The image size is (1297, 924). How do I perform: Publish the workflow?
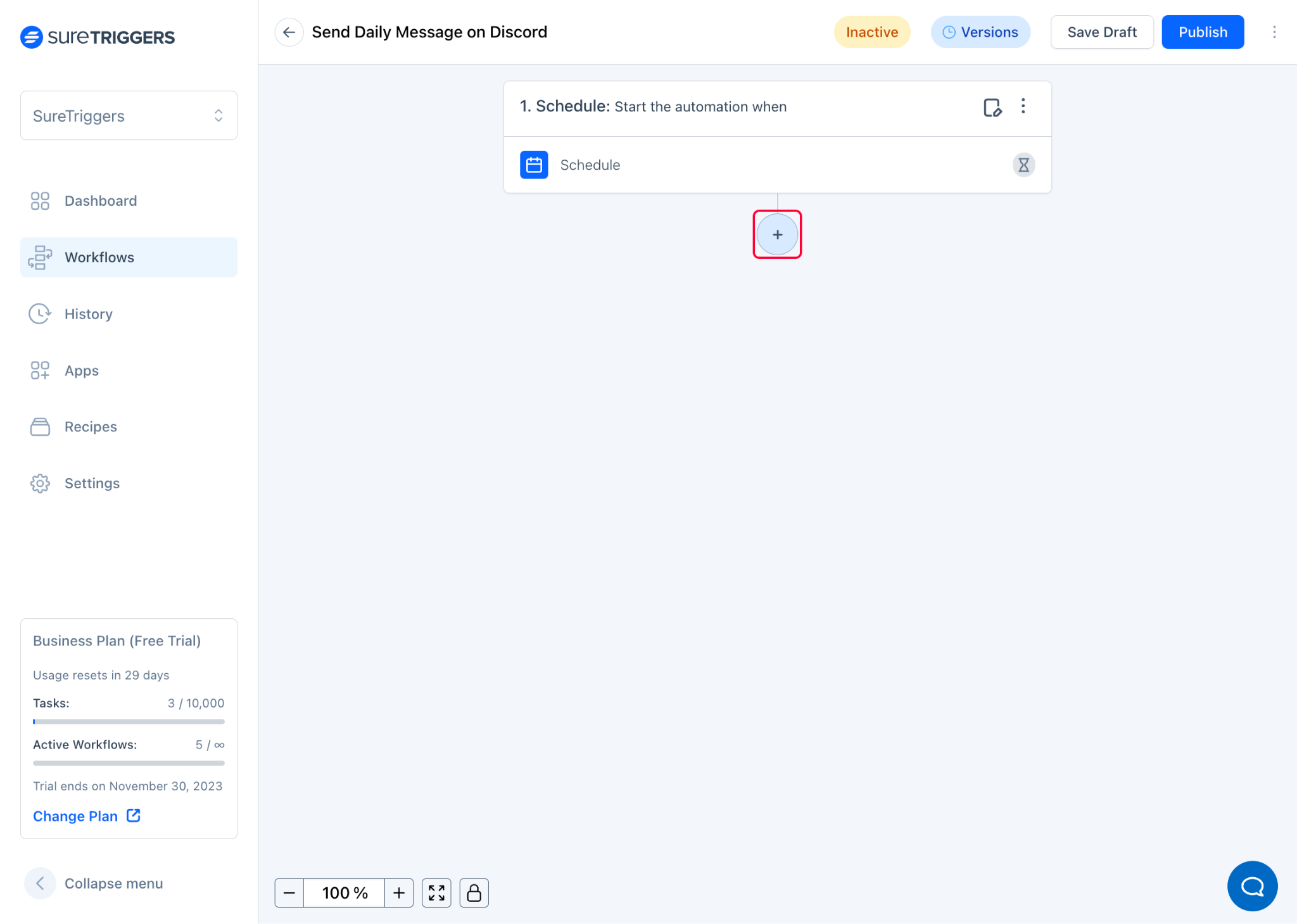coord(1202,32)
